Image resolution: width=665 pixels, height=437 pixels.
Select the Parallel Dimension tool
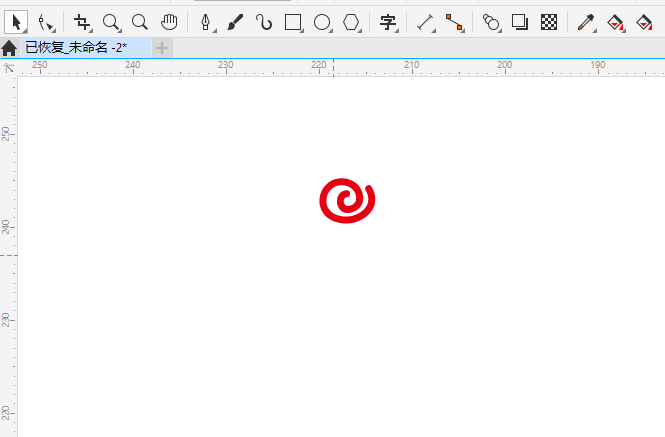pyautogui.click(x=425, y=22)
